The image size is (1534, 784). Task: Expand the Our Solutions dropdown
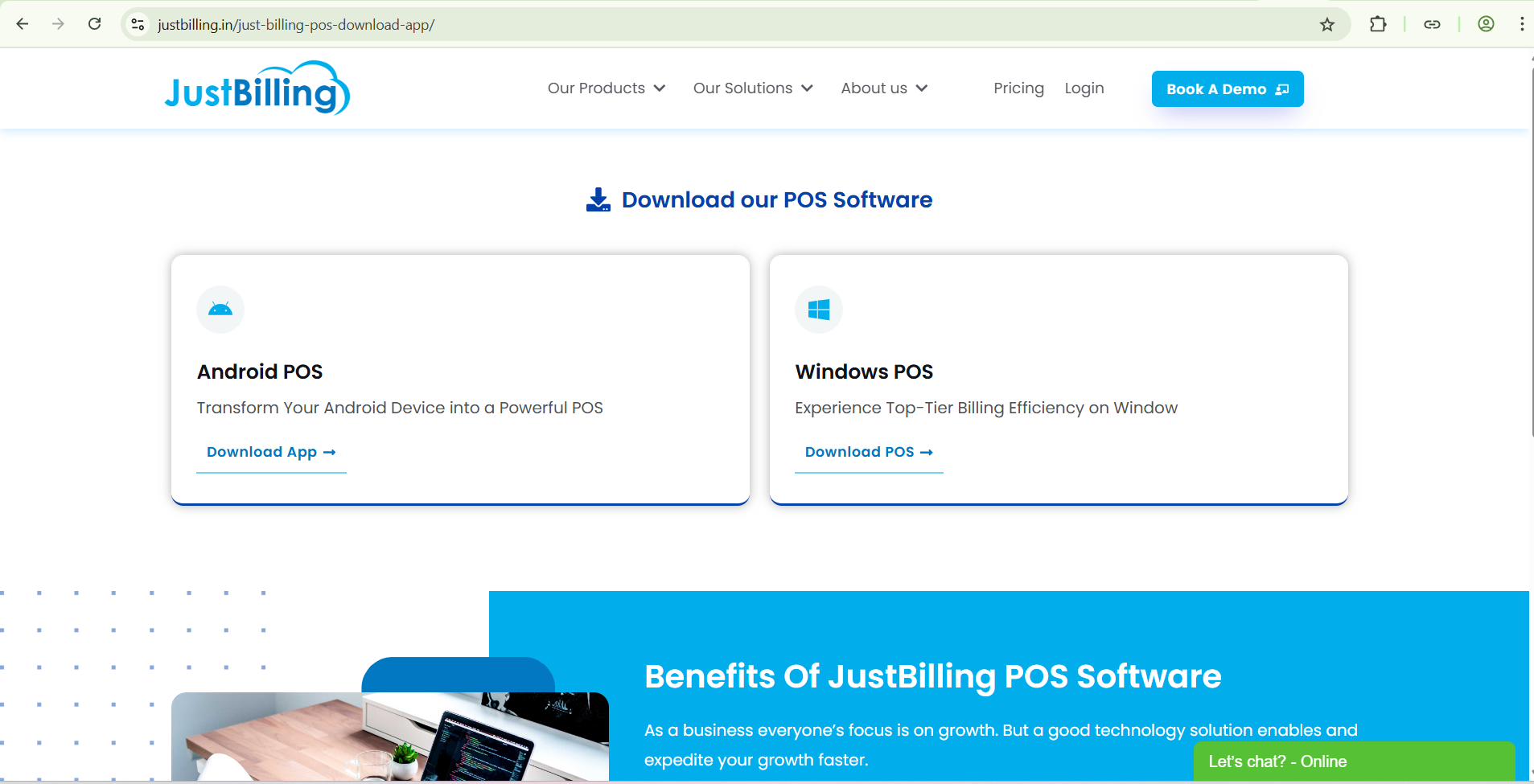(x=752, y=88)
